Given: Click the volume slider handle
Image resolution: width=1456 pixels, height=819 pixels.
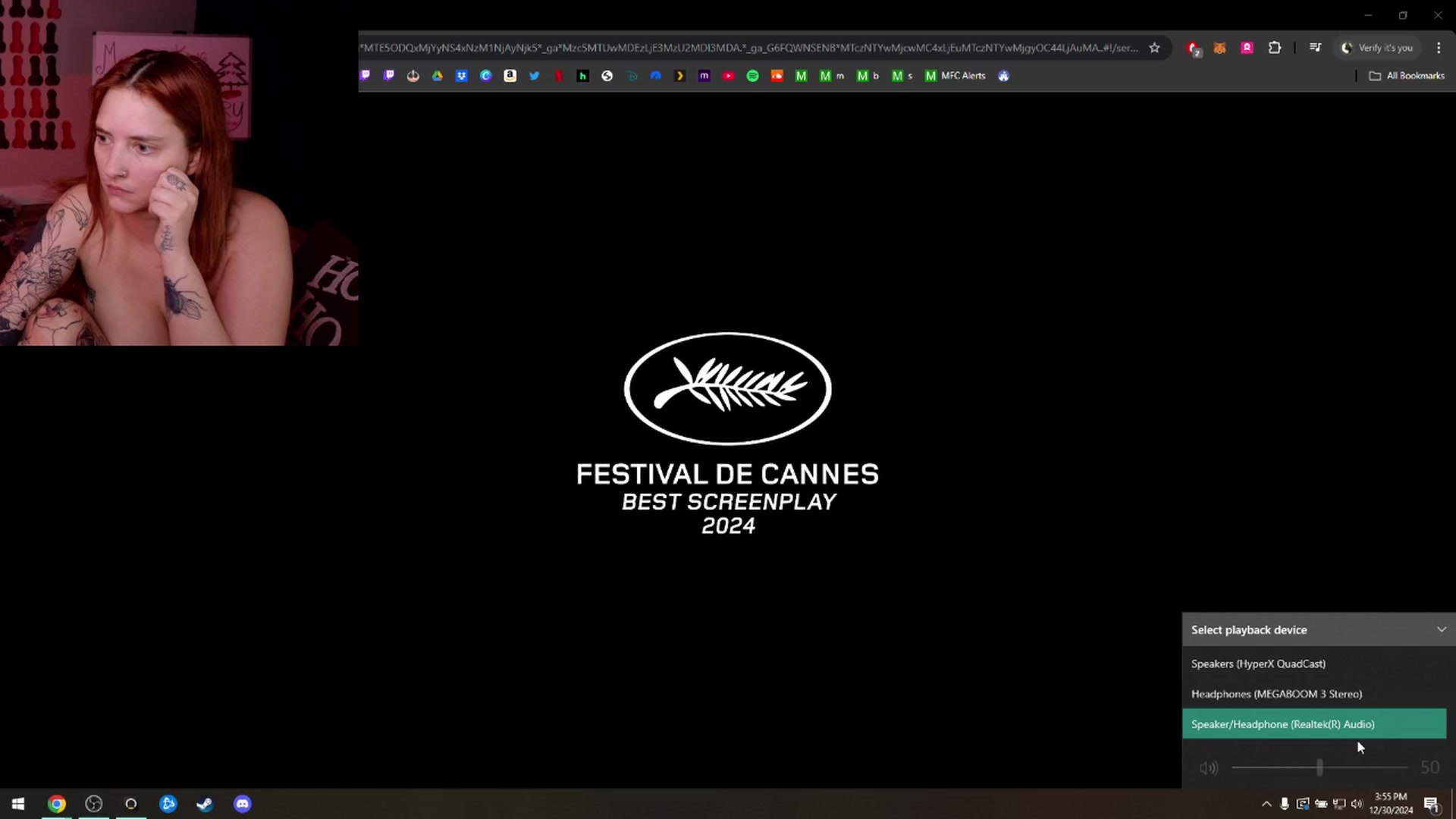Looking at the screenshot, I should pyautogui.click(x=1319, y=767).
